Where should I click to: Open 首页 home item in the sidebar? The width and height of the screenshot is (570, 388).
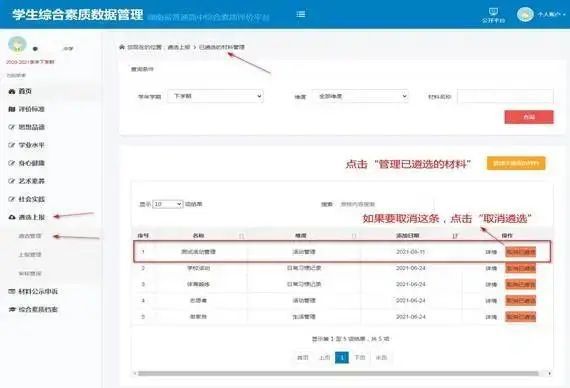pyautogui.click(x=25, y=91)
